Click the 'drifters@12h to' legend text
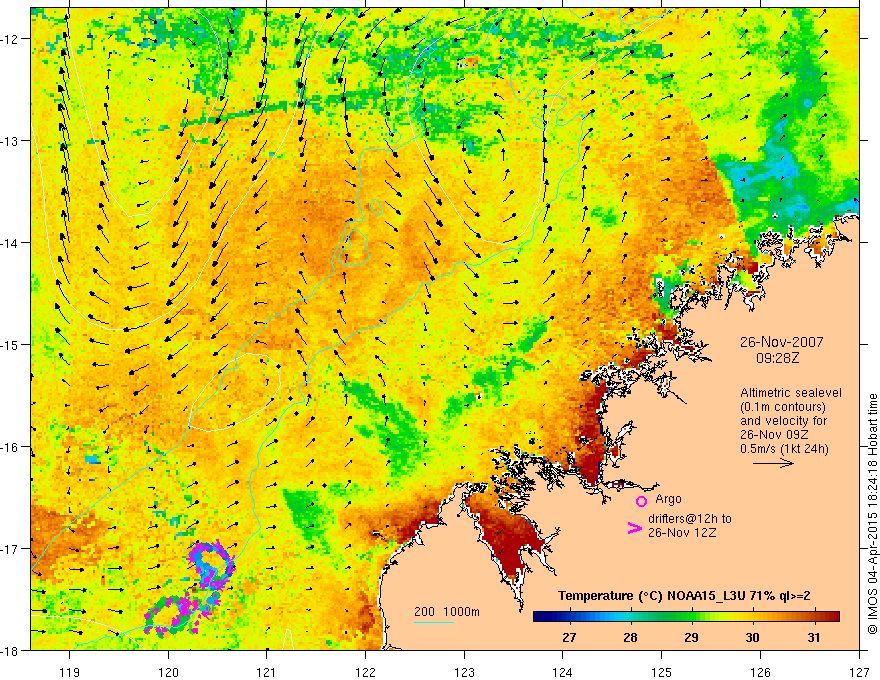Screen dimensions: 880x680 [690, 519]
